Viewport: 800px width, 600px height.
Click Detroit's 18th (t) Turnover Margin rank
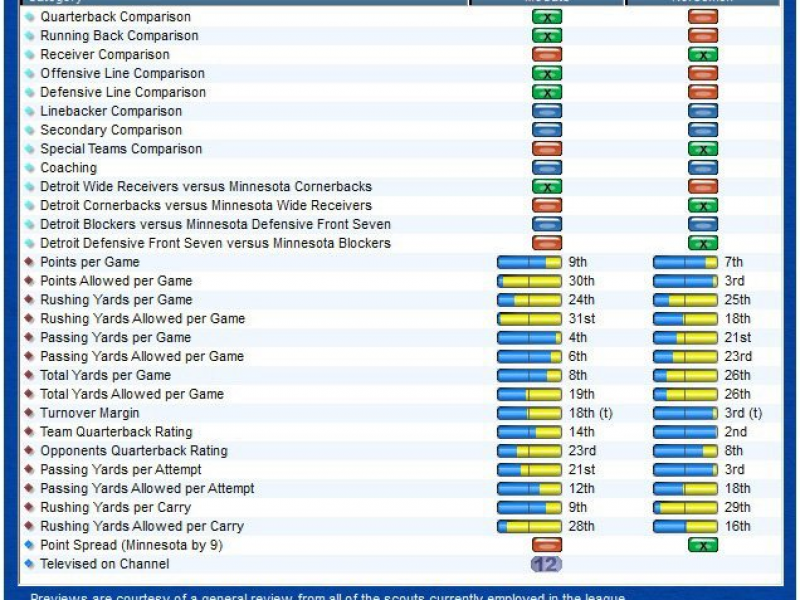click(591, 413)
